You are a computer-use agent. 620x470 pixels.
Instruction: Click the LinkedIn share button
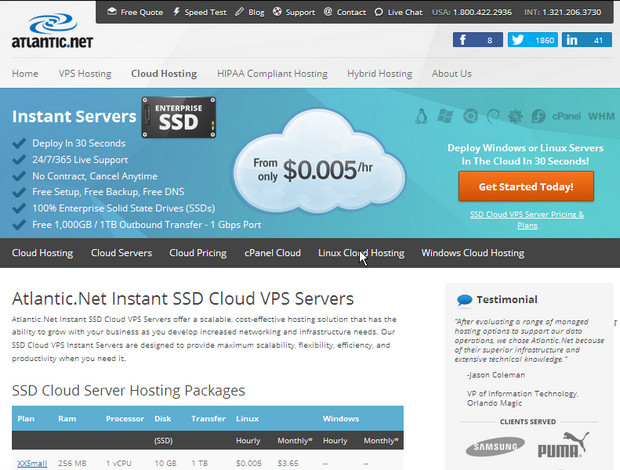coord(587,40)
